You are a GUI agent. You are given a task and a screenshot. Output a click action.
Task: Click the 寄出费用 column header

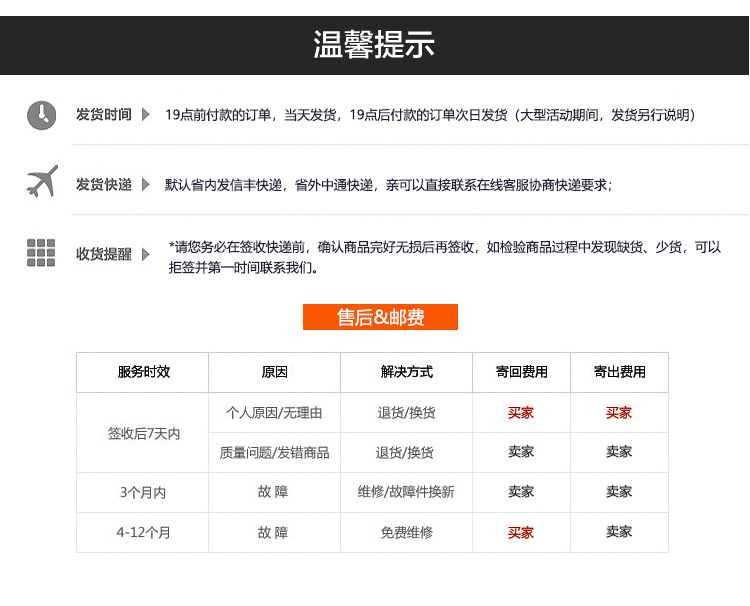tap(619, 372)
